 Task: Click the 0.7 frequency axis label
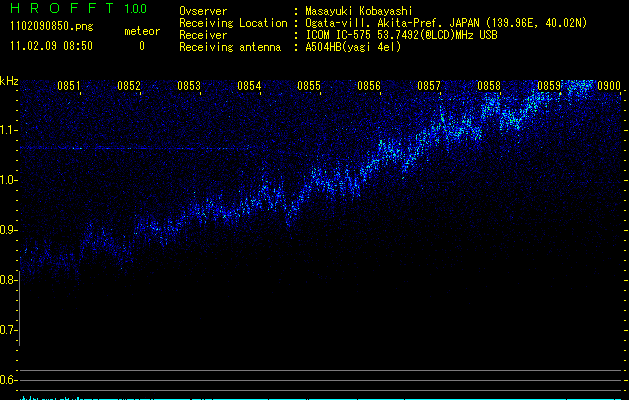pos(8,330)
